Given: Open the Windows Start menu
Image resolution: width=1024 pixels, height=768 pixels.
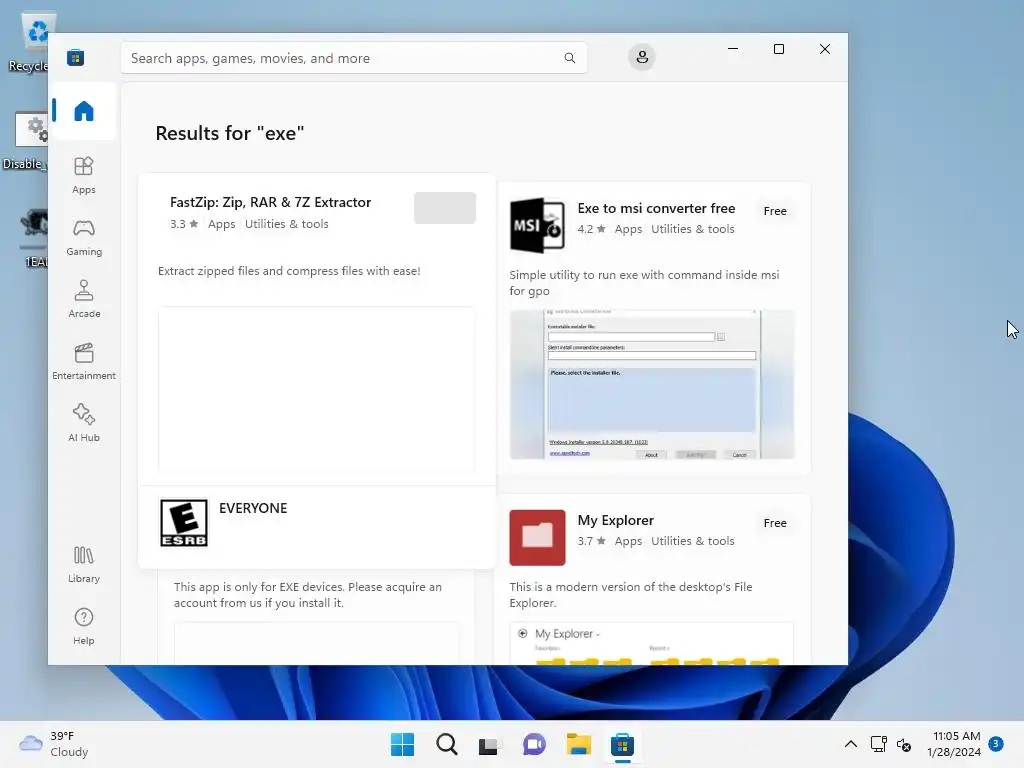Looking at the screenshot, I should [402, 744].
